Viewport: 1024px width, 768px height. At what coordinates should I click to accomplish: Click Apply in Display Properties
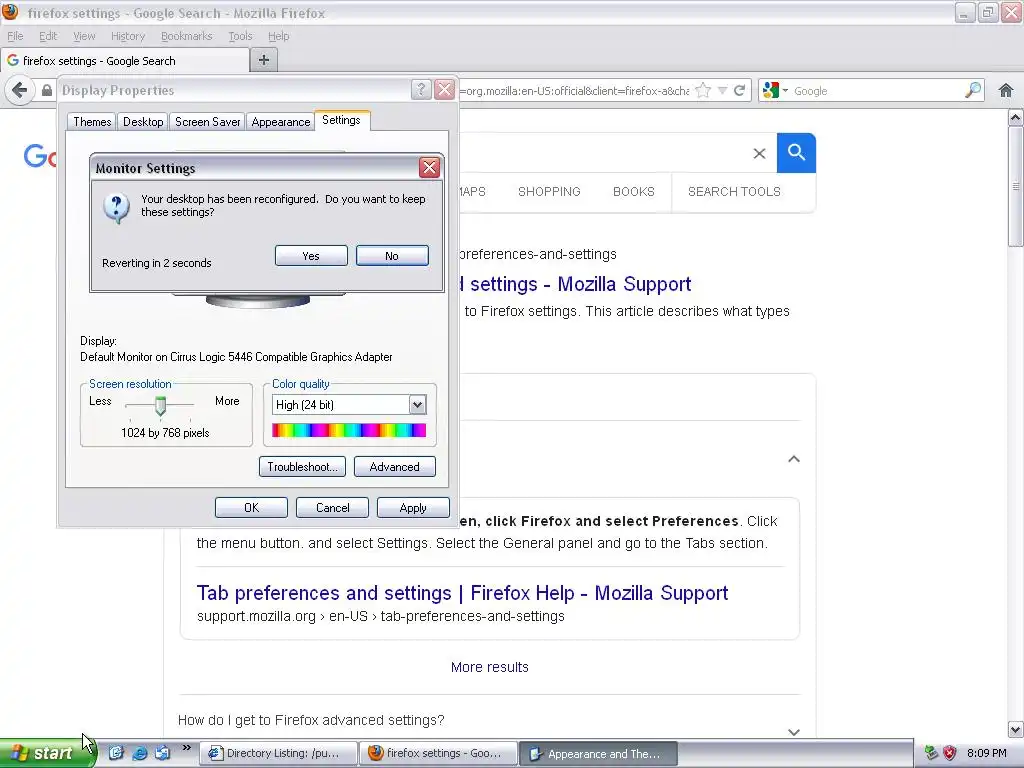click(x=413, y=507)
